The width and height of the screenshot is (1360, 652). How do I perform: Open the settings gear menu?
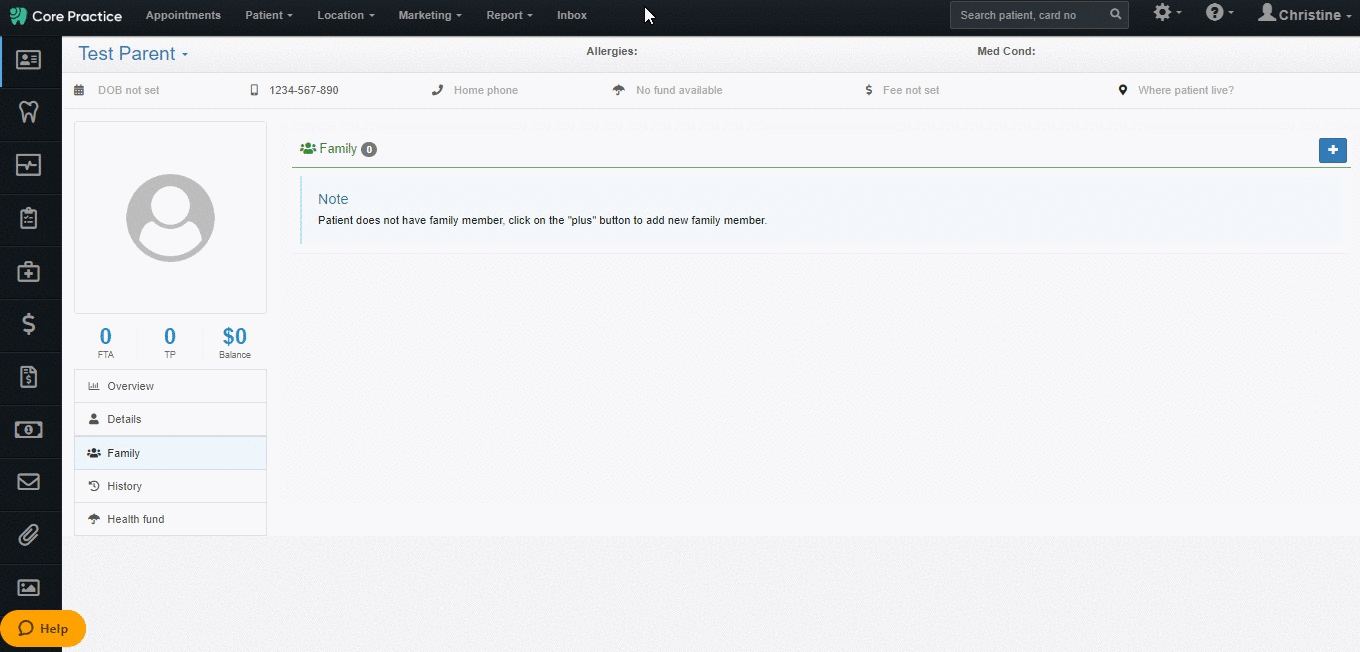[x=1167, y=13]
